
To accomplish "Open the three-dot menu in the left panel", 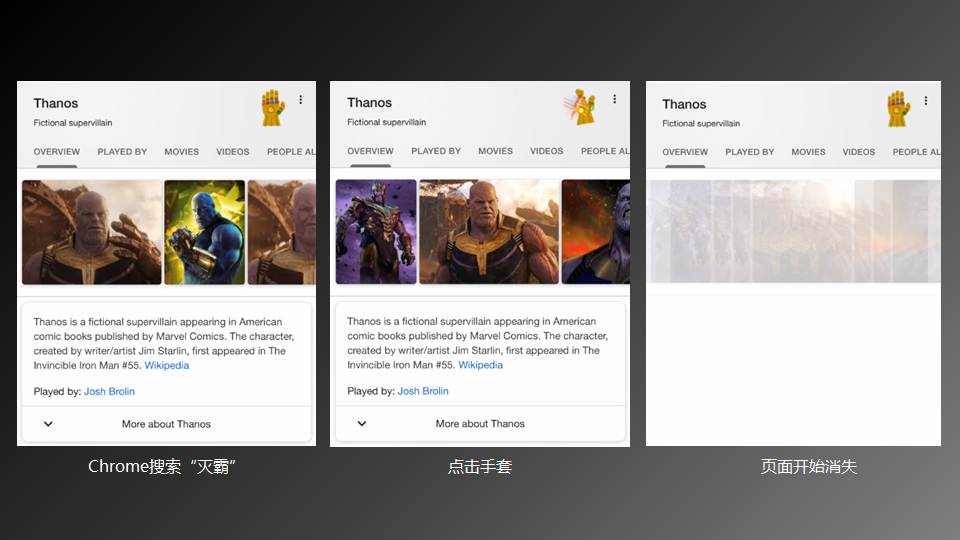I will [x=301, y=100].
